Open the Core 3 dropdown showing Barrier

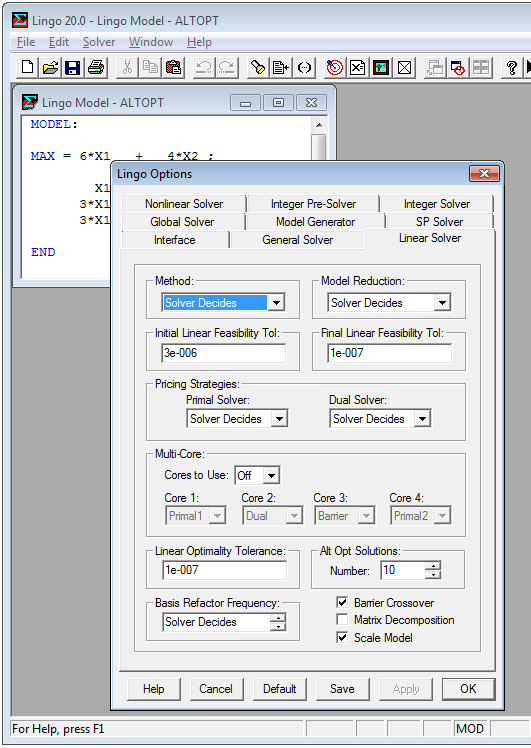click(366, 515)
